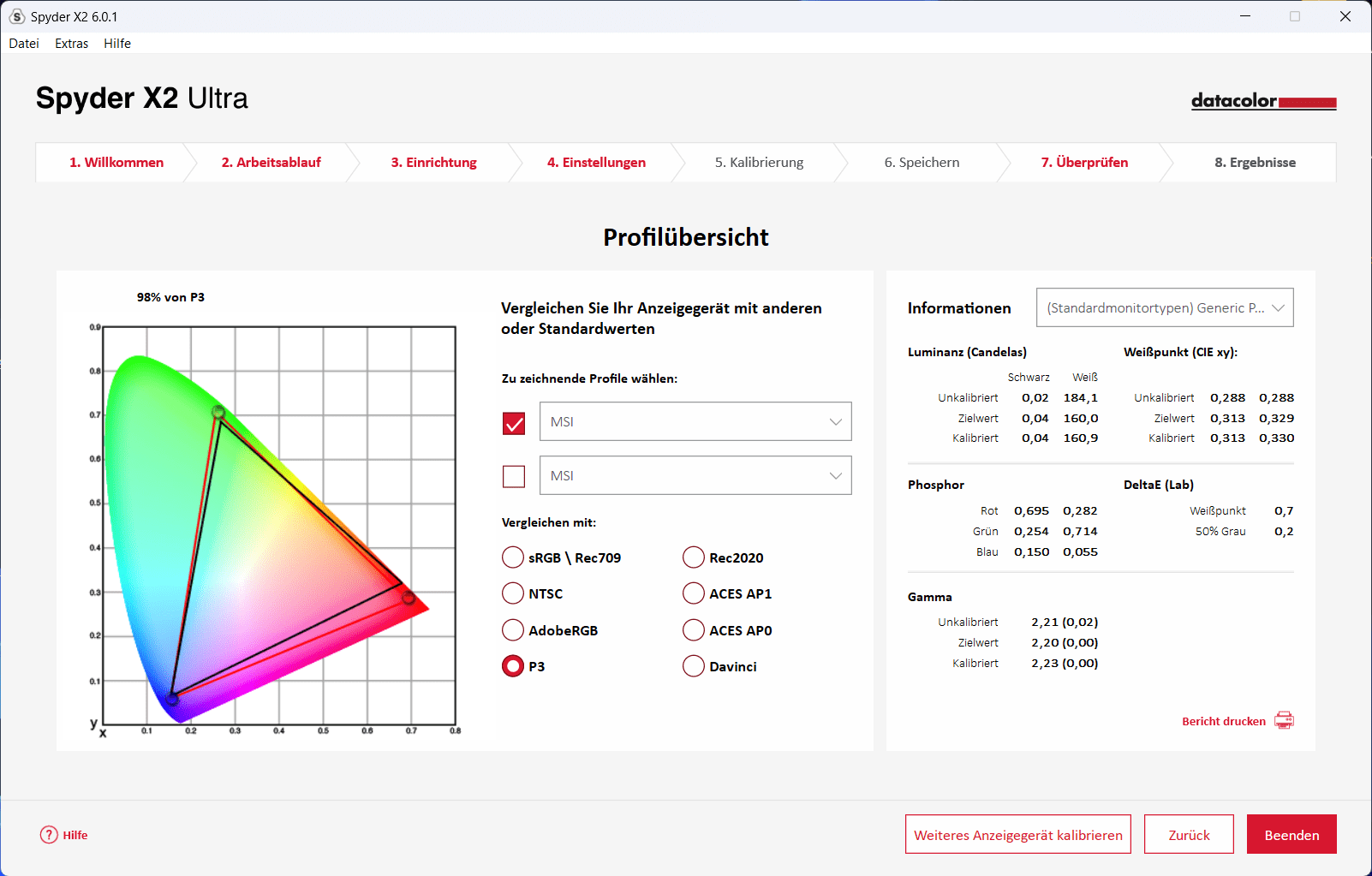This screenshot has width=1372, height=876.
Task: Select the Rec2020 radio button
Action: click(x=694, y=557)
